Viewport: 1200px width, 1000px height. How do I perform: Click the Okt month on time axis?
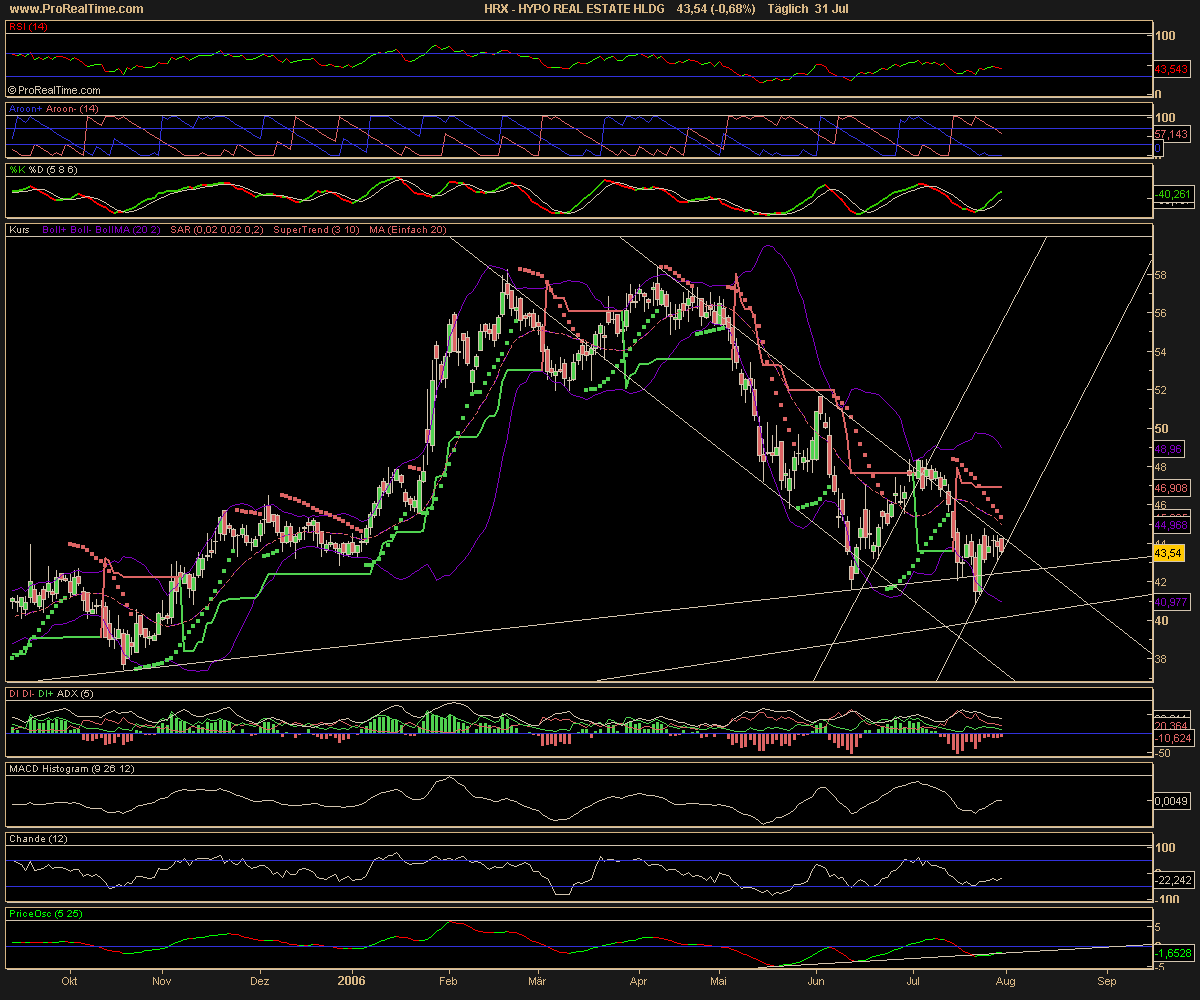68,981
